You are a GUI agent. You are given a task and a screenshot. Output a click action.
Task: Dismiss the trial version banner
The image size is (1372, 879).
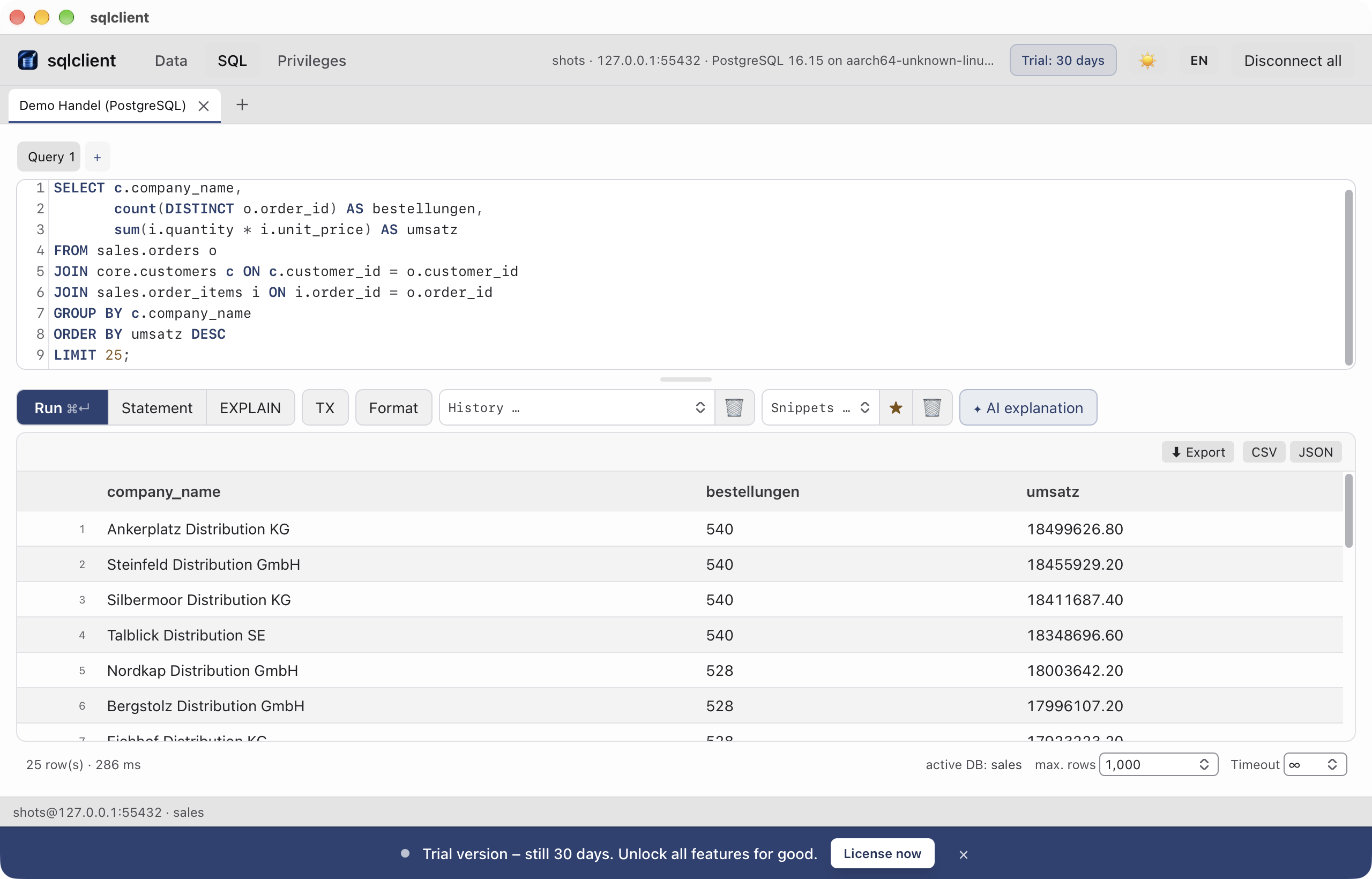[x=964, y=854]
